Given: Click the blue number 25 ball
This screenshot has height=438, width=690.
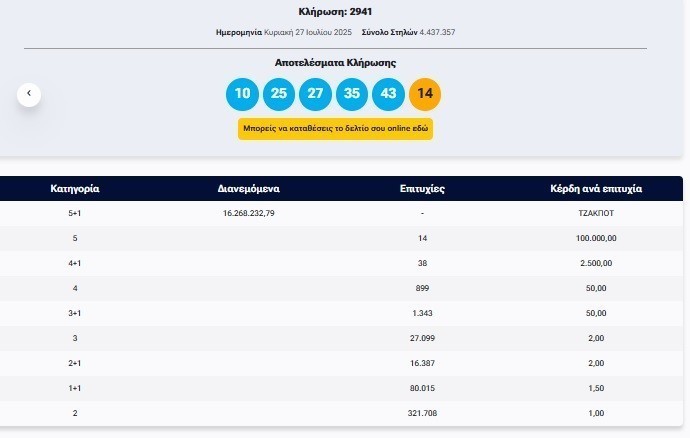Looking at the screenshot, I should [278, 94].
